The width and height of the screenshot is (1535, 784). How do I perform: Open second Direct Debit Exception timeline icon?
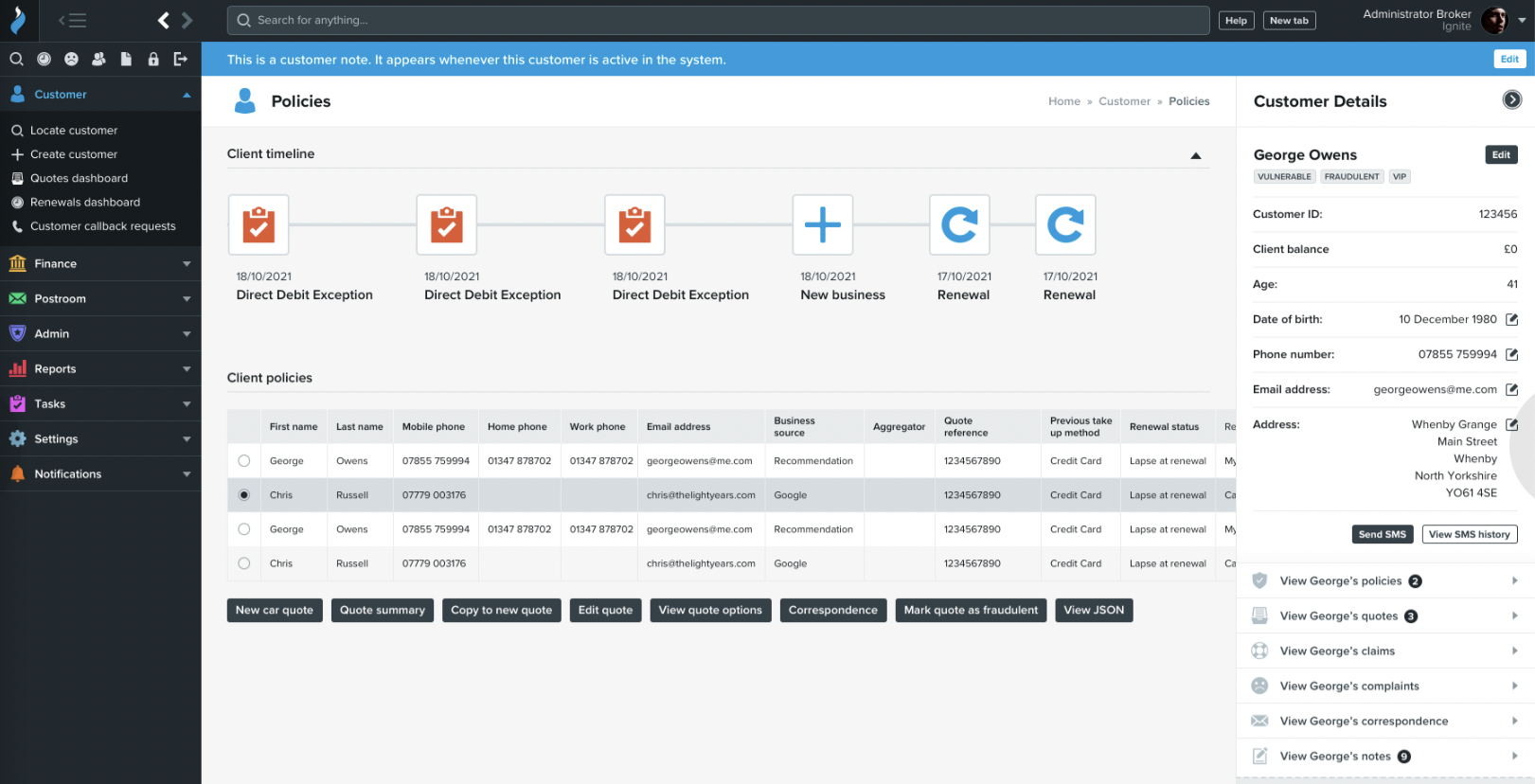(447, 225)
